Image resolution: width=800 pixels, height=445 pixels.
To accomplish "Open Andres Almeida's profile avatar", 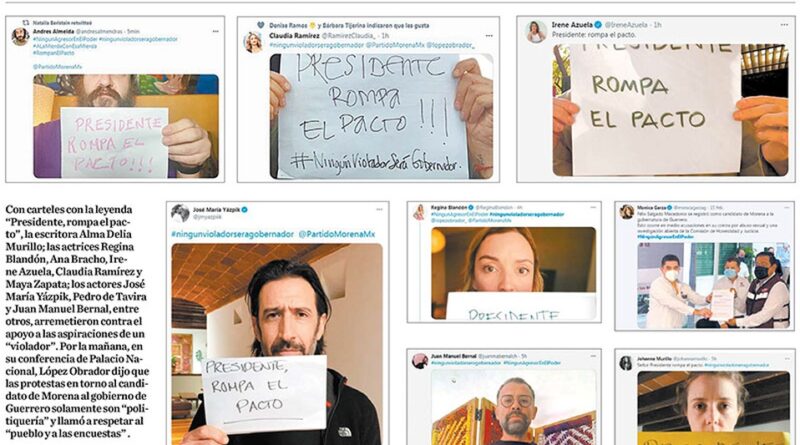I will [x=20, y=37].
